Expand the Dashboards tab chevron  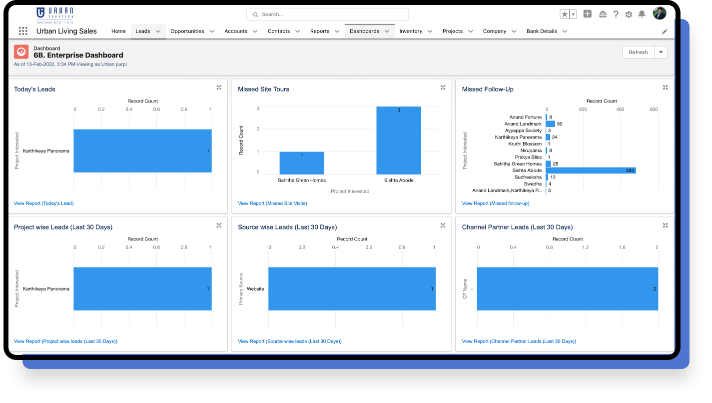point(387,31)
